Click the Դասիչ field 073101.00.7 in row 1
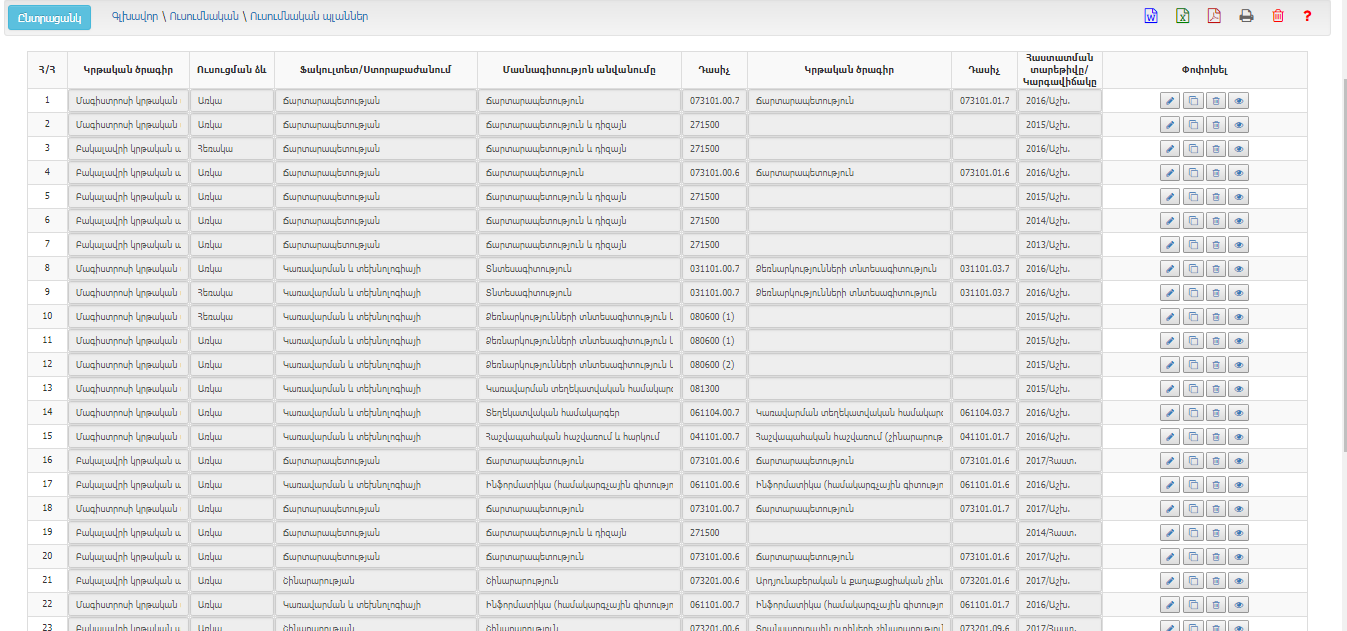Screen dimensions: 1347x631 (714, 101)
